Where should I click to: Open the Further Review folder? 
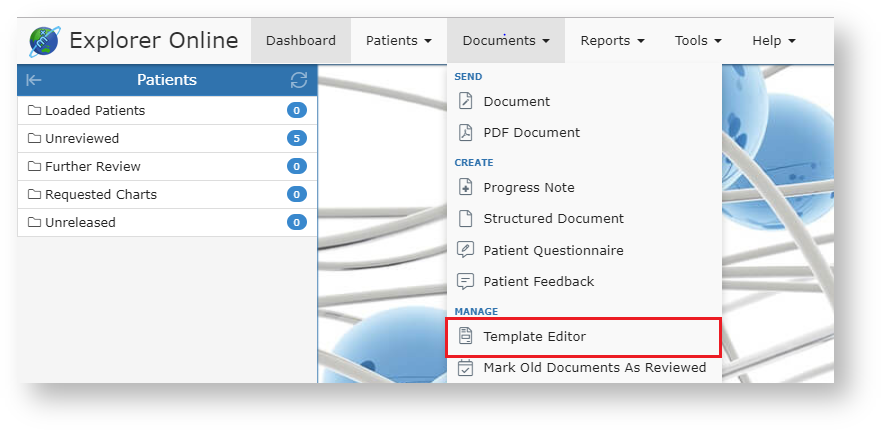(x=92, y=166)
